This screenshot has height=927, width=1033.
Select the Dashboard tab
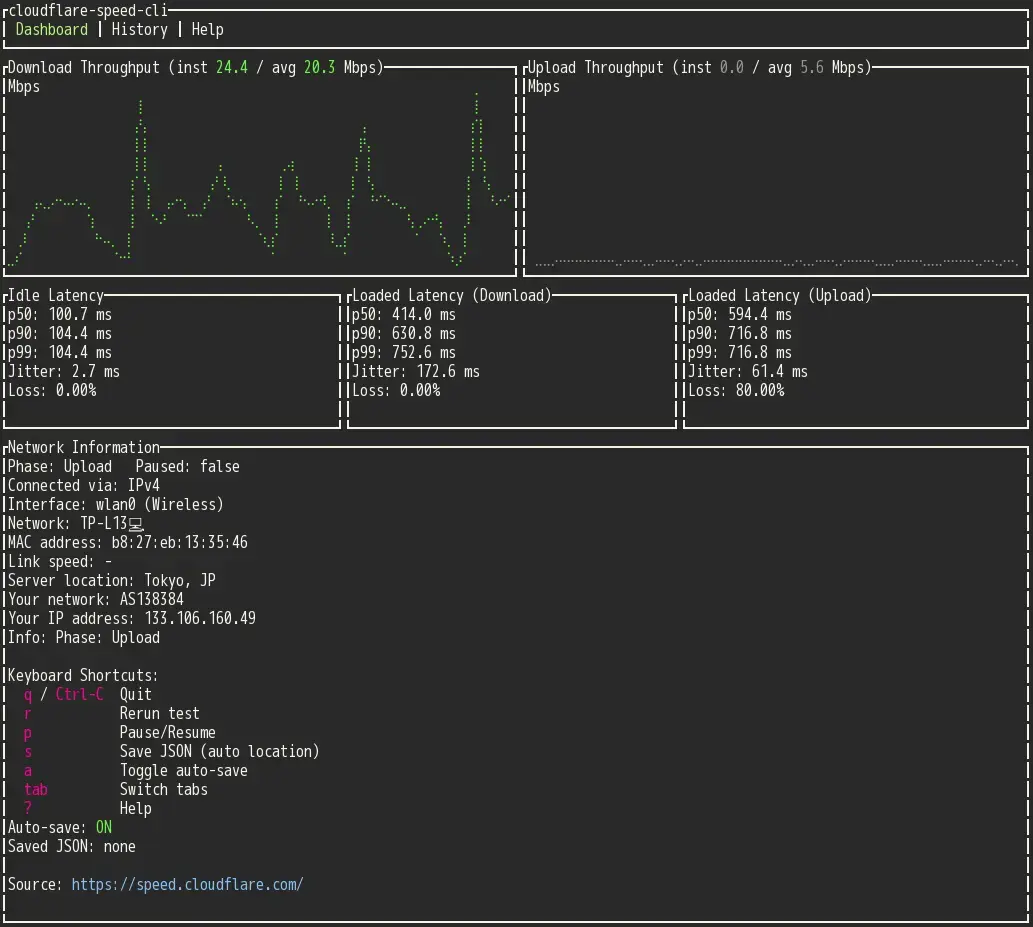51,29
